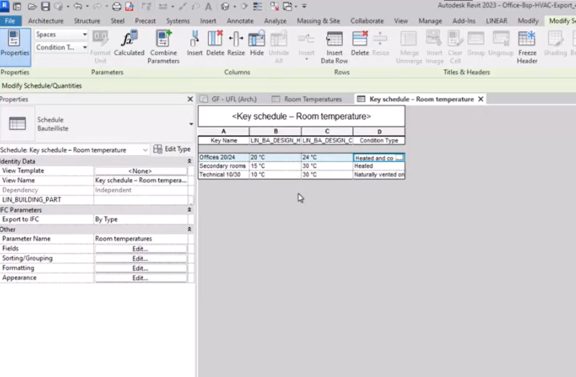The image size is (576, 377).
Task: Switch to the Manage ribbon tab
Action: point(430,21)
